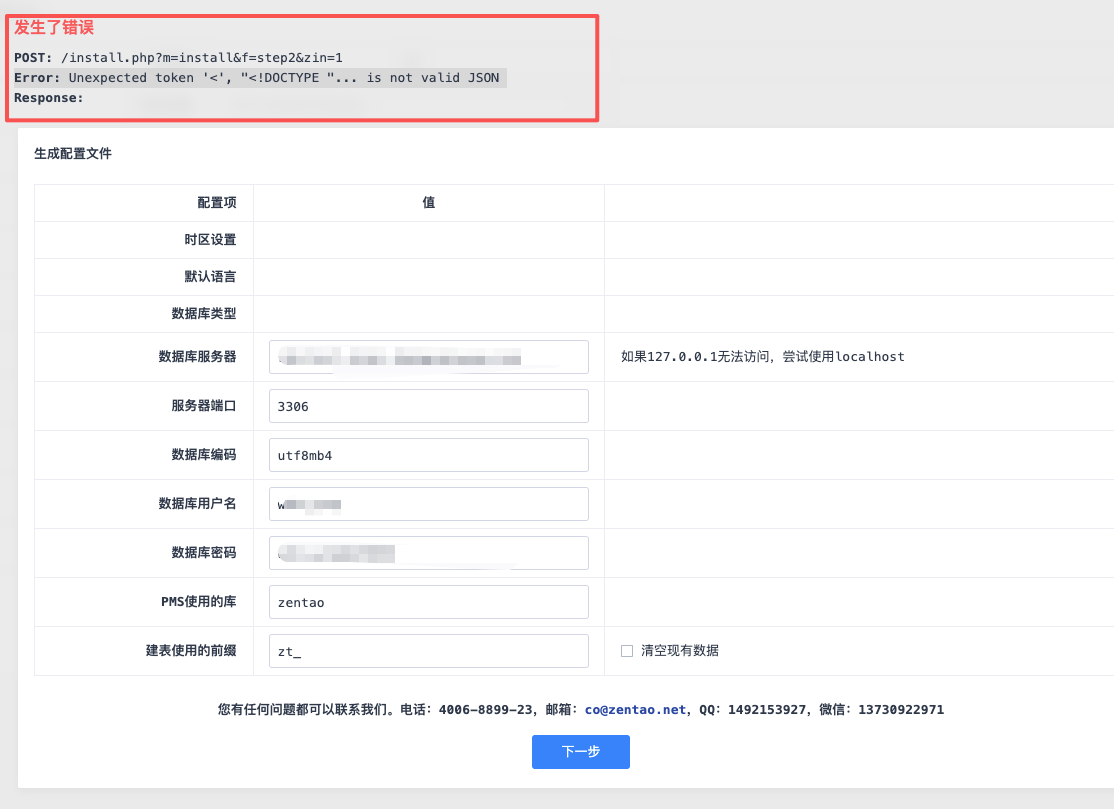
Task: Open the co@zentao.net email link
Action: pyautogui.click(x=635, y=710)
